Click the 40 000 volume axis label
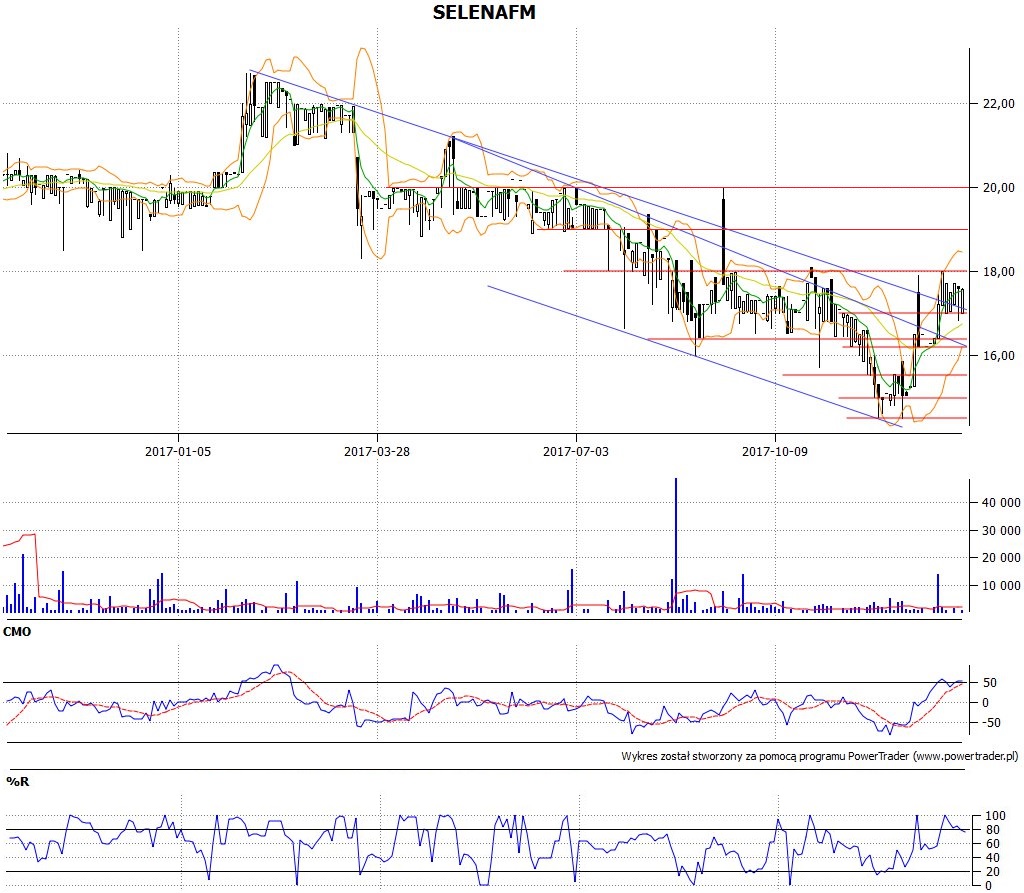The width and height of the screenshot is (1024, 893). [x=1001, y=502]
